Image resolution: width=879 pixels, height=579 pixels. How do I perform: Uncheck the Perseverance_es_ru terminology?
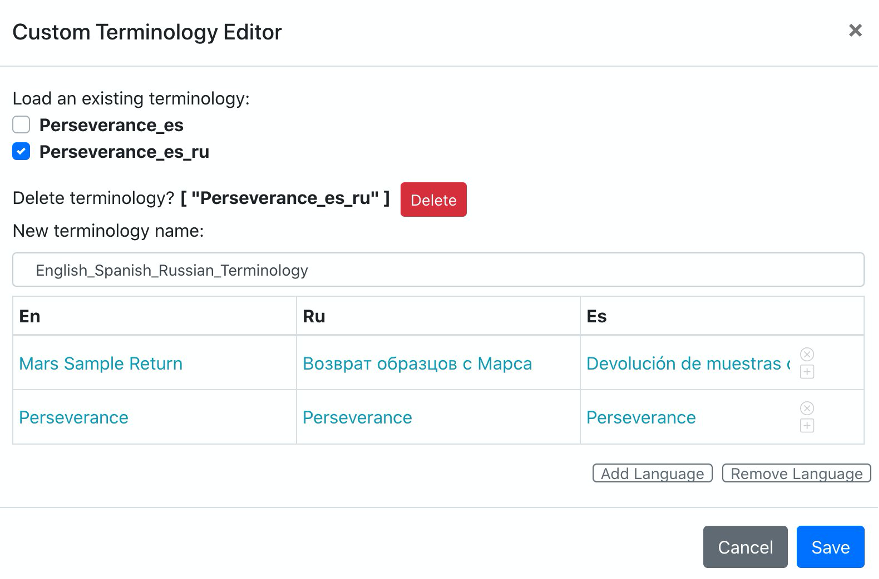(19, 151)
